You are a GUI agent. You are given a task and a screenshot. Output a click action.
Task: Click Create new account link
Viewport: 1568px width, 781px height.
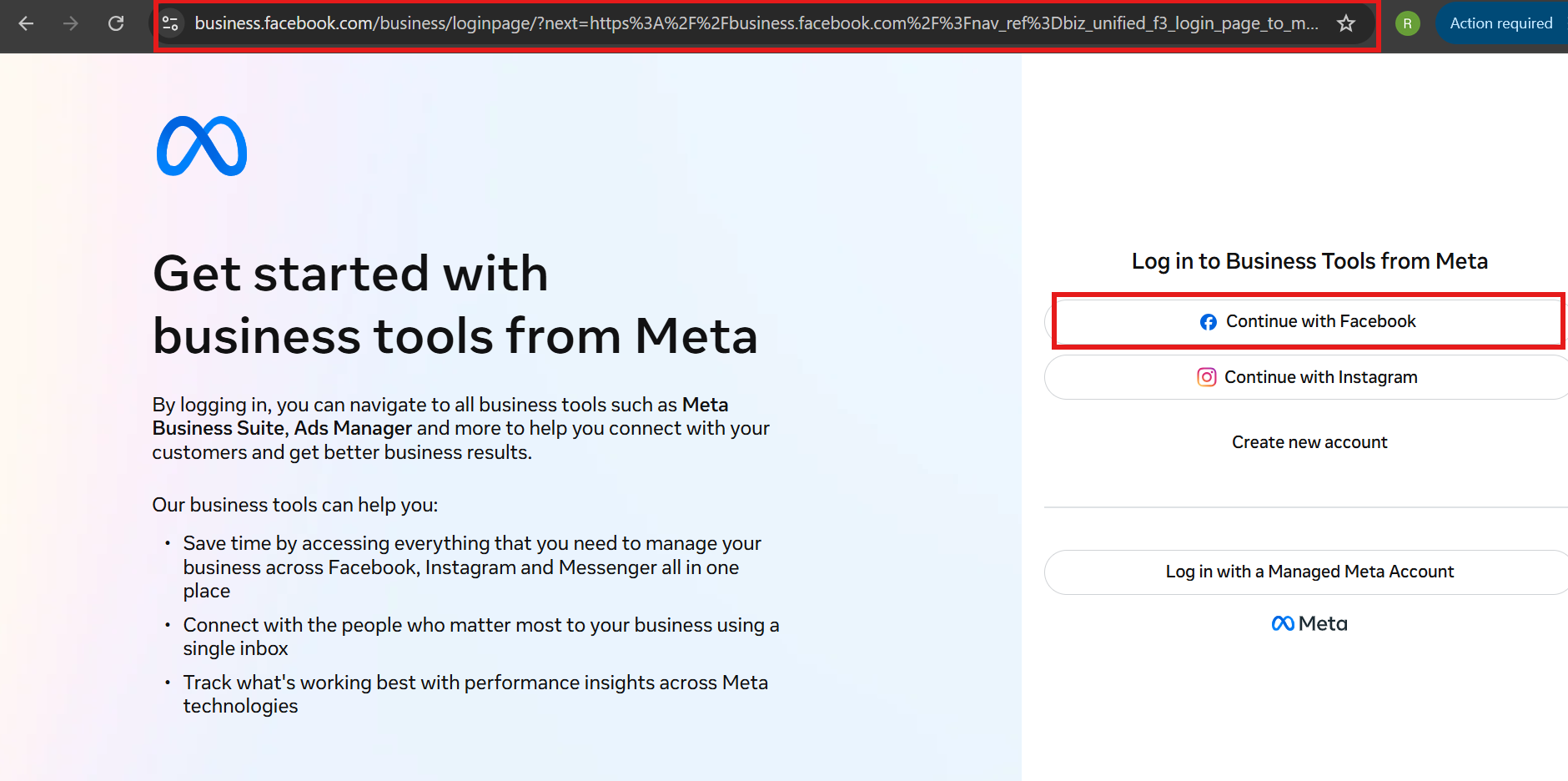(x=1309, y=442)
